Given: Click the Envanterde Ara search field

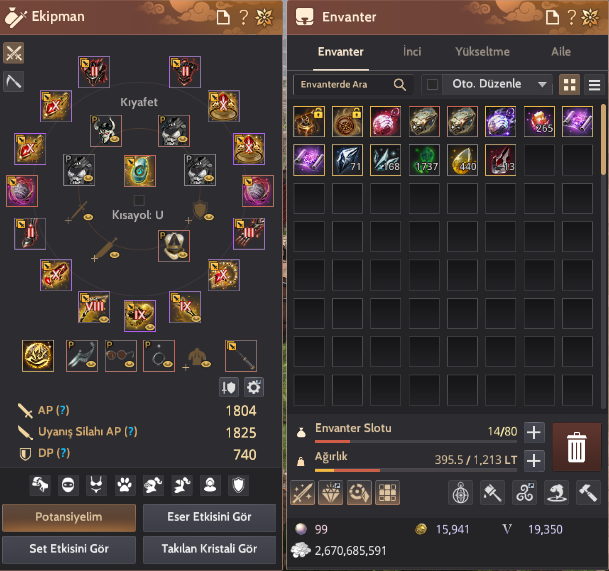Looking at the screenshot, I should pyautogui.click(x=353, y=85).
